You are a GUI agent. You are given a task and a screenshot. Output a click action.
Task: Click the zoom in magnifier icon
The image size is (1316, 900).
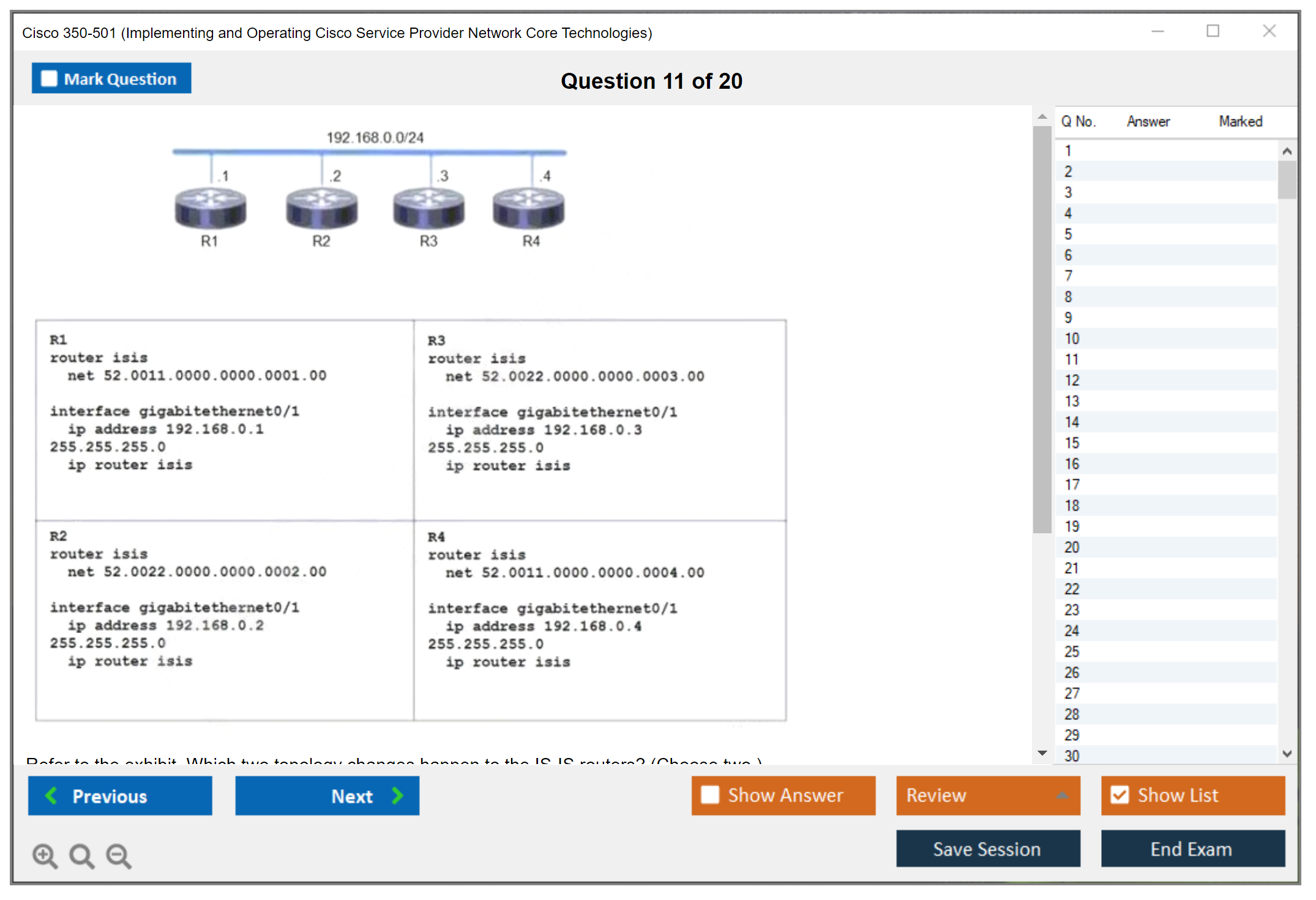point(44,855)
